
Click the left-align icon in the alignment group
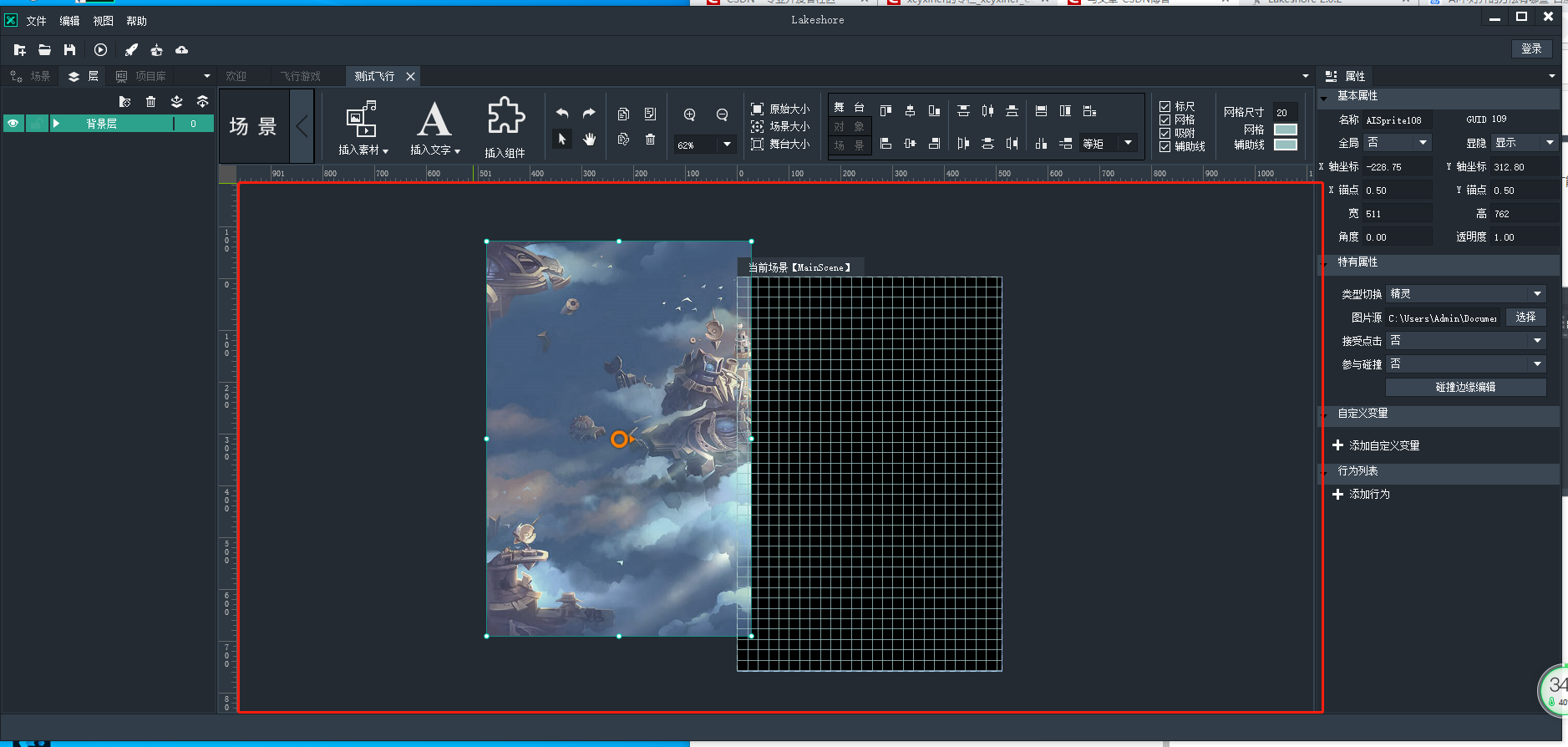(885, 144)
